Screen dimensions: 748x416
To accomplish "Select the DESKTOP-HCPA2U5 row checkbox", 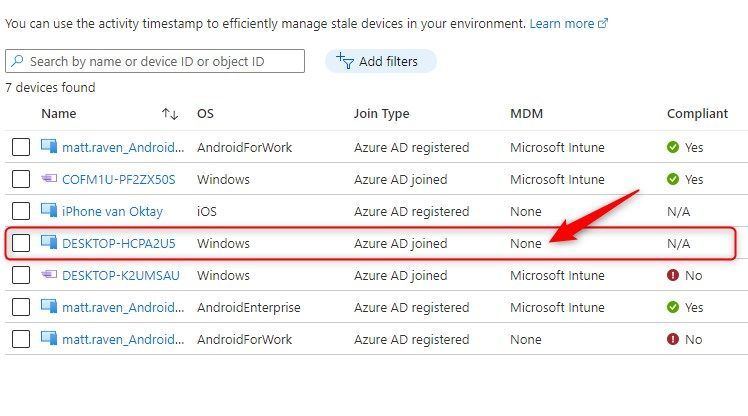I will pyautogui.click(x=21, y=243).
